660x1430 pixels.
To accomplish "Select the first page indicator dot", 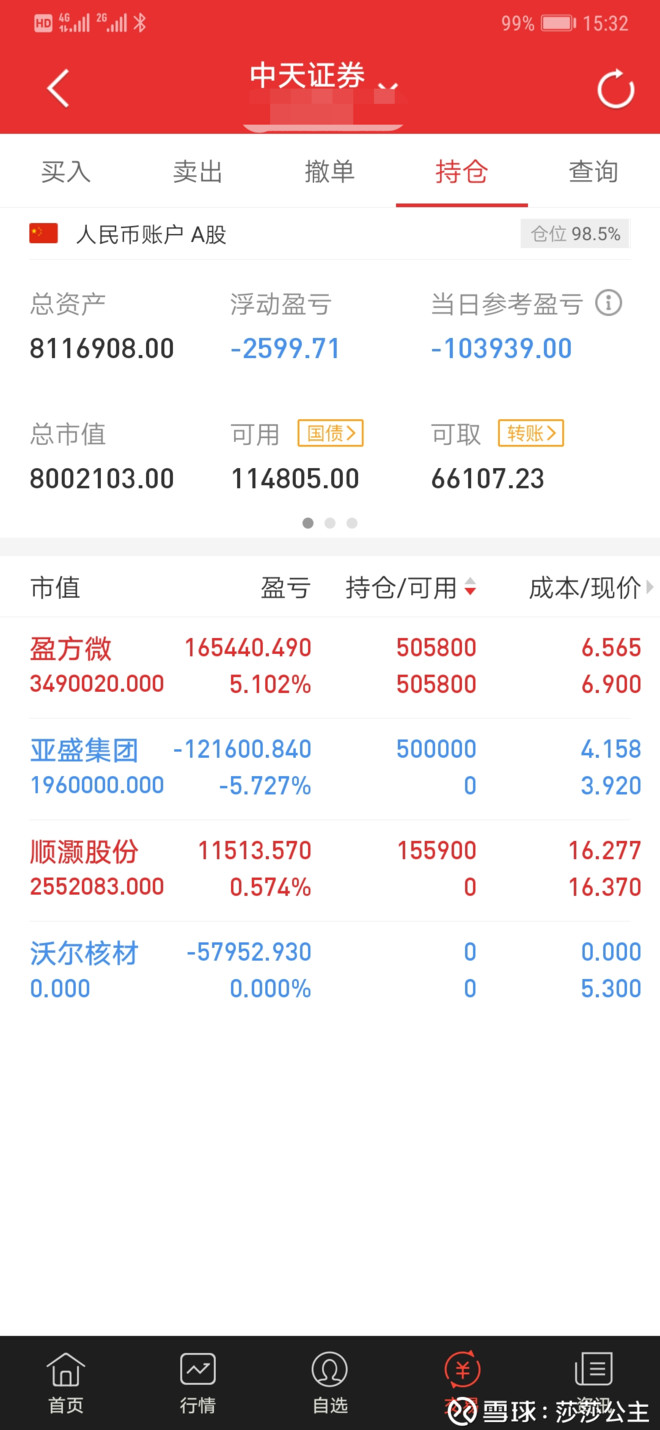I will click(308, 523).
